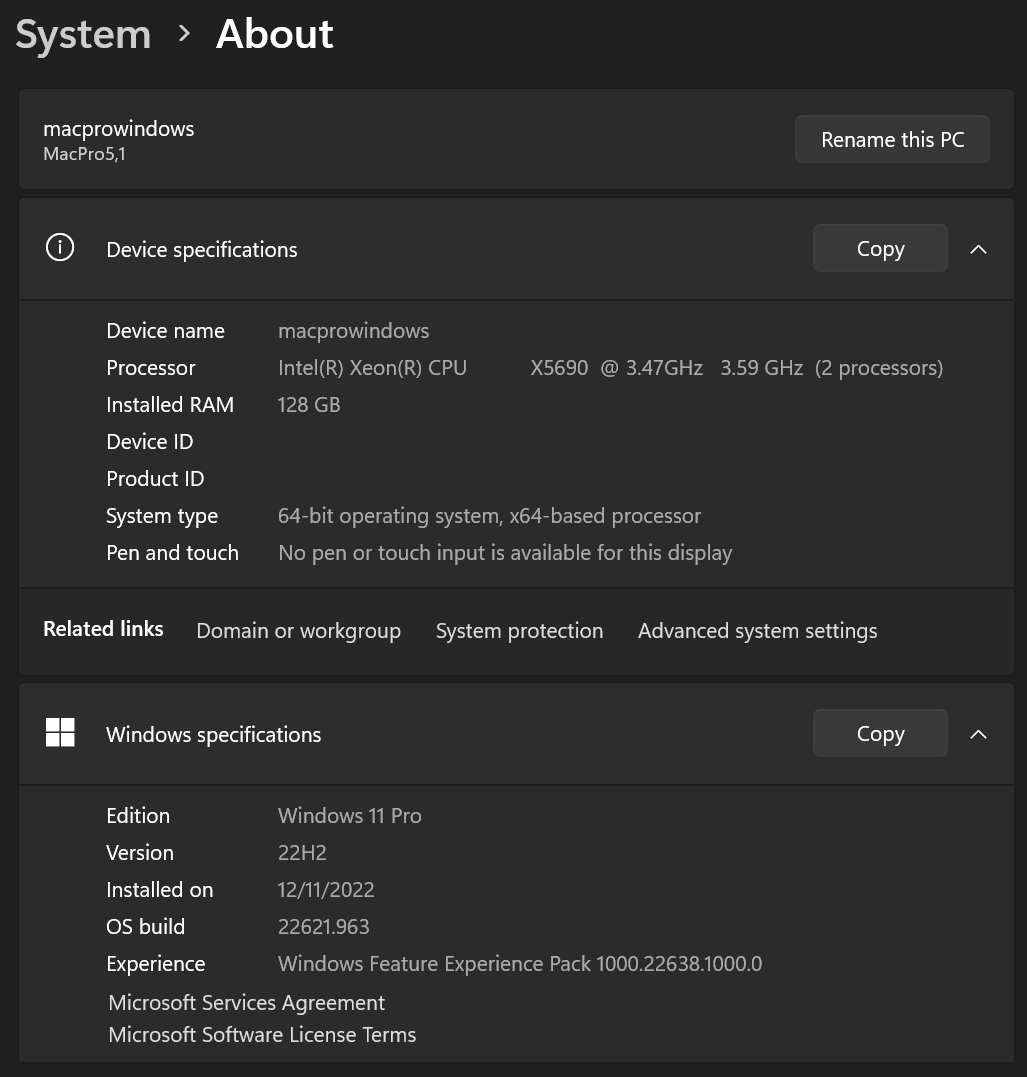Click the Windows specifications header
Image resolution: width=1027 pixels, height=1077 pixels.
tap(214, 735)
